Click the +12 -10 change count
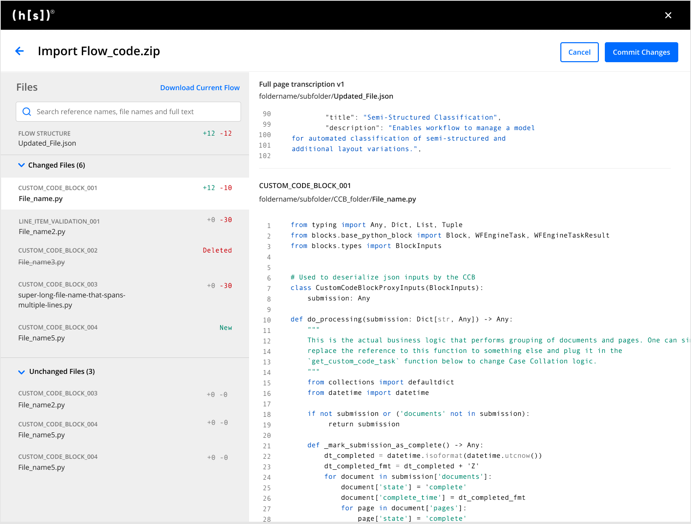This screenshot has height=524, width=691. pos(217,188)
